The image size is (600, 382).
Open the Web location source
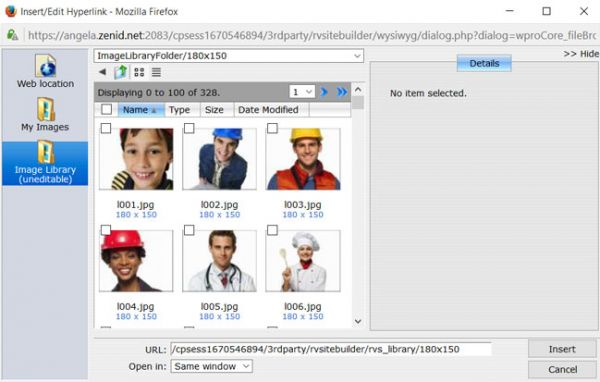45,71
